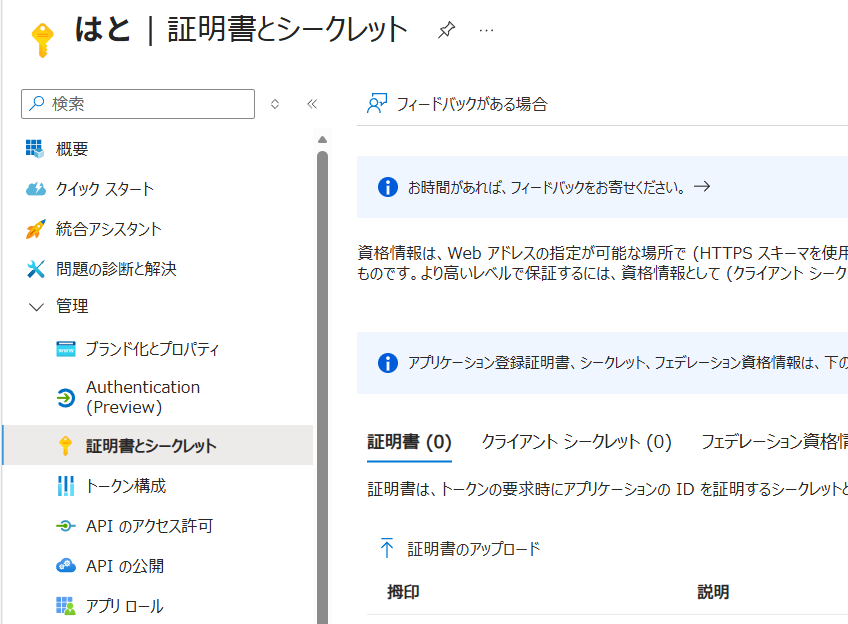Viewport: 848px width, 624px height.
Task: Click the upload arrow icon
Action: (x=387, y=548)
